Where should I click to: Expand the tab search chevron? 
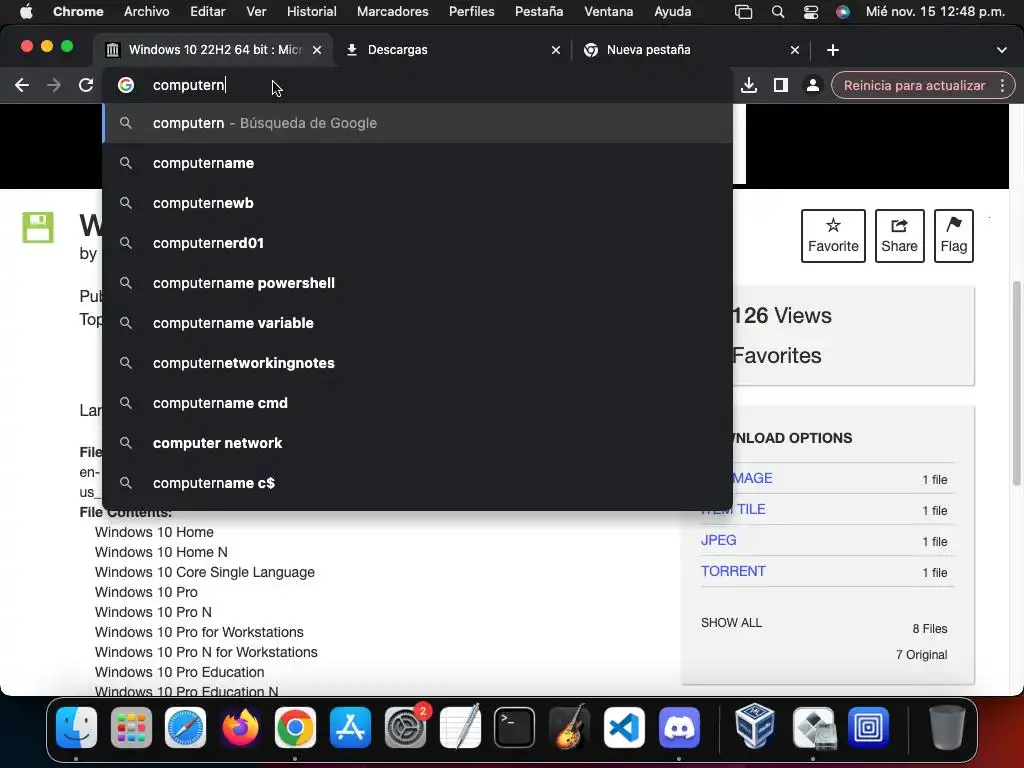(1002, 50)
